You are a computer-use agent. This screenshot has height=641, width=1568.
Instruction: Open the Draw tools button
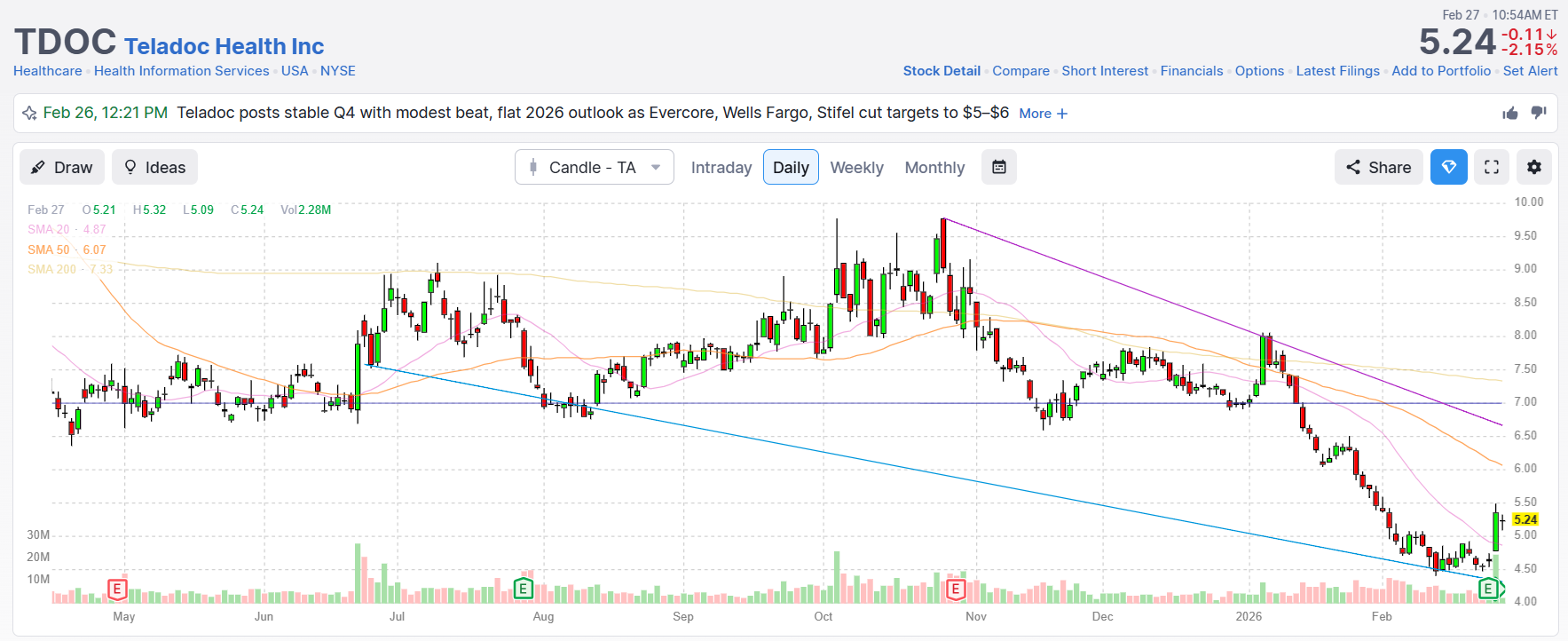coord(62,167)
